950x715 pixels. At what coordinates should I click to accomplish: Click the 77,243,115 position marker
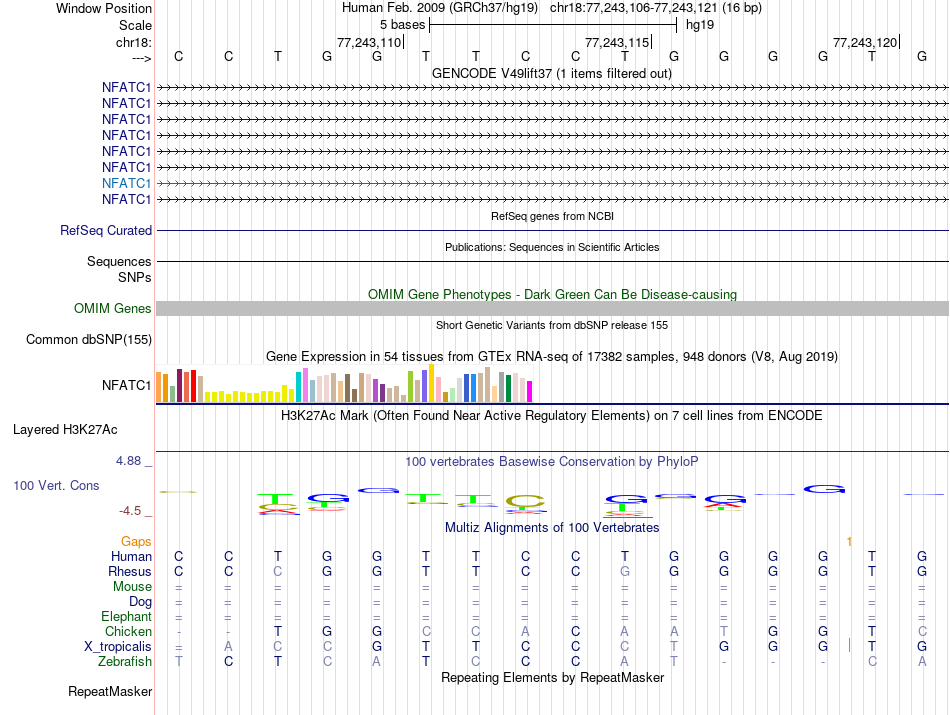pos(617,42)
